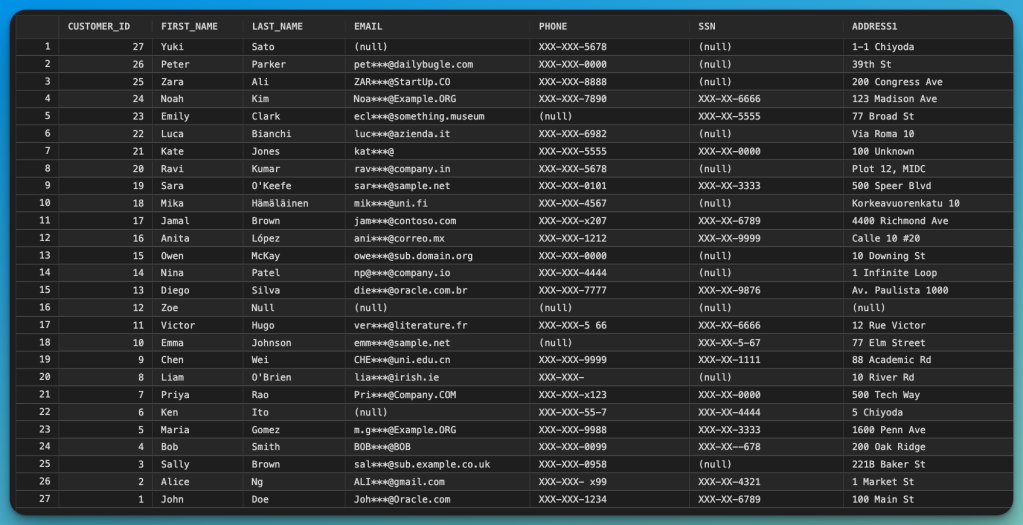Click the CUSTOMER_ID column header

coord(99,26)
